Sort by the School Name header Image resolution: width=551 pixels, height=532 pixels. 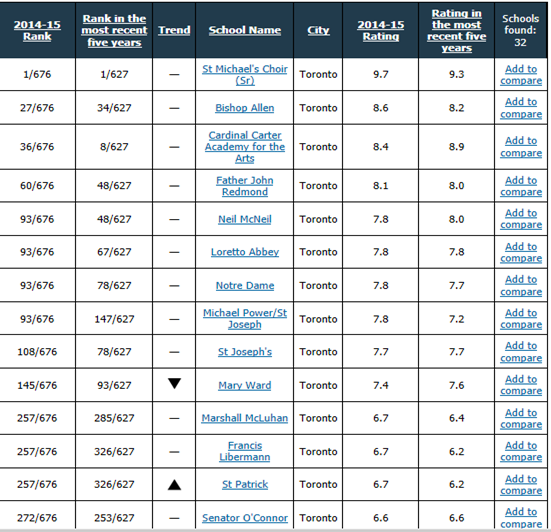point(245,30)
